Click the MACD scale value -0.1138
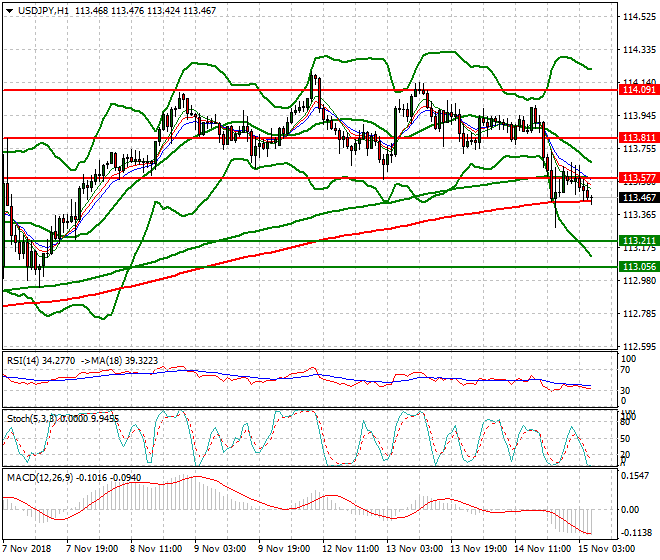660x560 pixels. point(636,533)
